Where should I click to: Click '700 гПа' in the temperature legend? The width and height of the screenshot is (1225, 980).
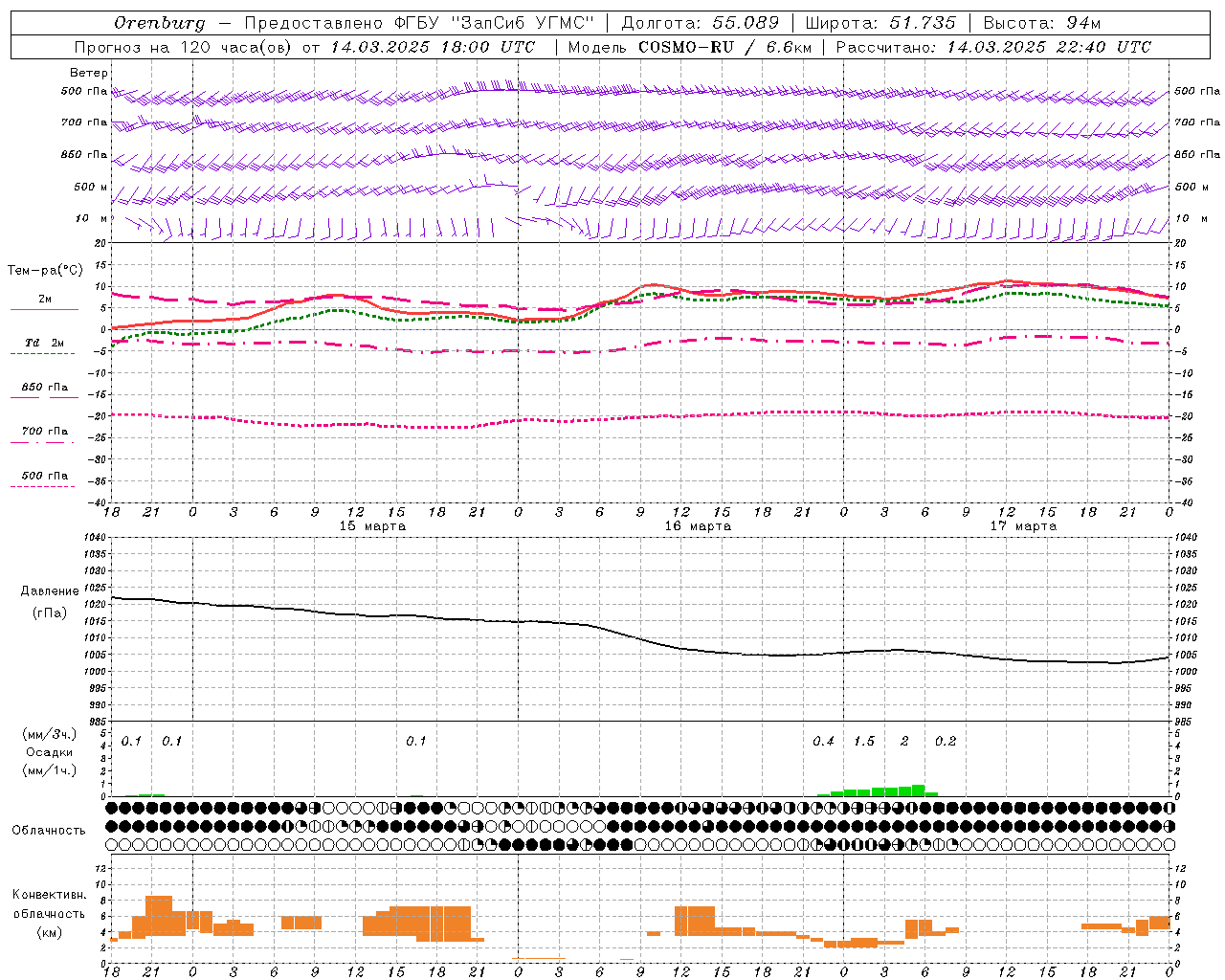pyautogui.click(x=45, y=432)
